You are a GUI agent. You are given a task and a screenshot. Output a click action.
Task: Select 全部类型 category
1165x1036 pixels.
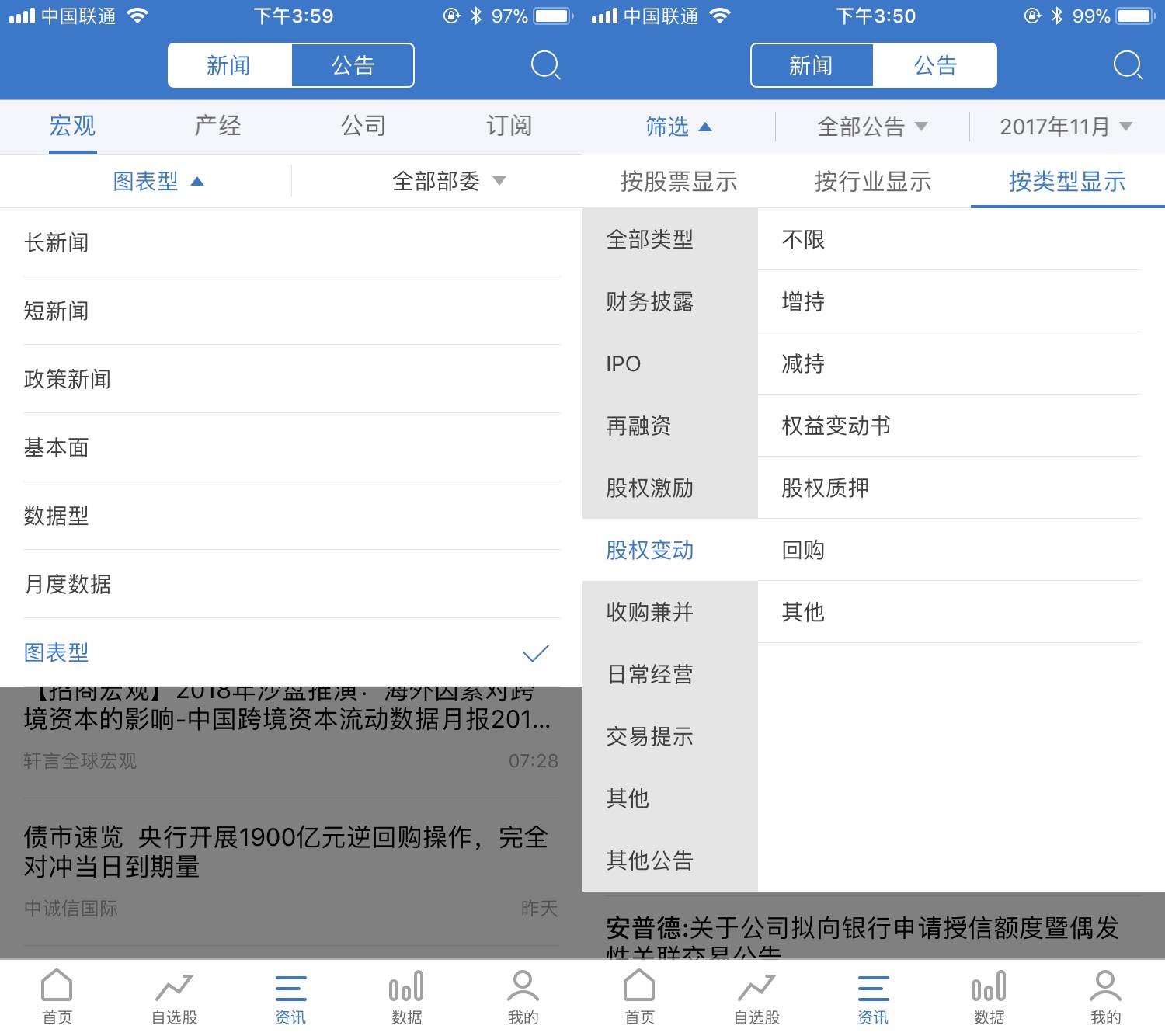(669, 239)
